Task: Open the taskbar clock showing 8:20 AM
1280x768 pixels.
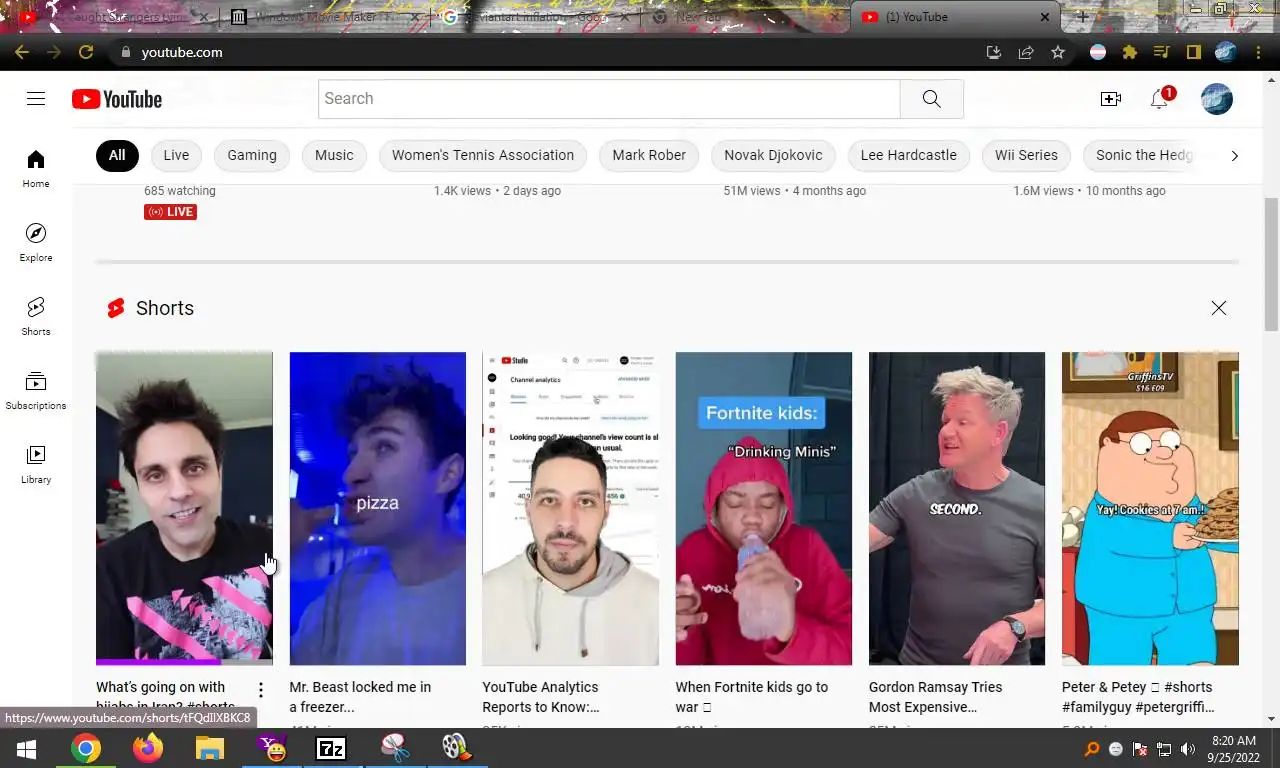Action: tap(1232, 748)
